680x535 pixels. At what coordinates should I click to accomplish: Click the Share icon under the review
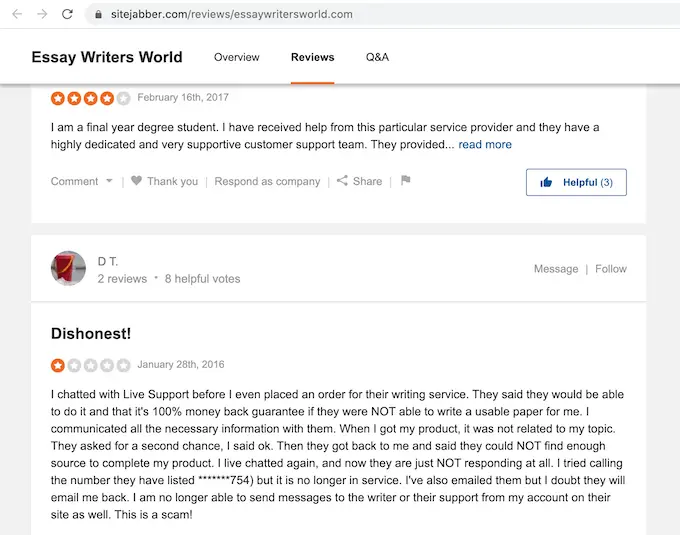point(342,181)
